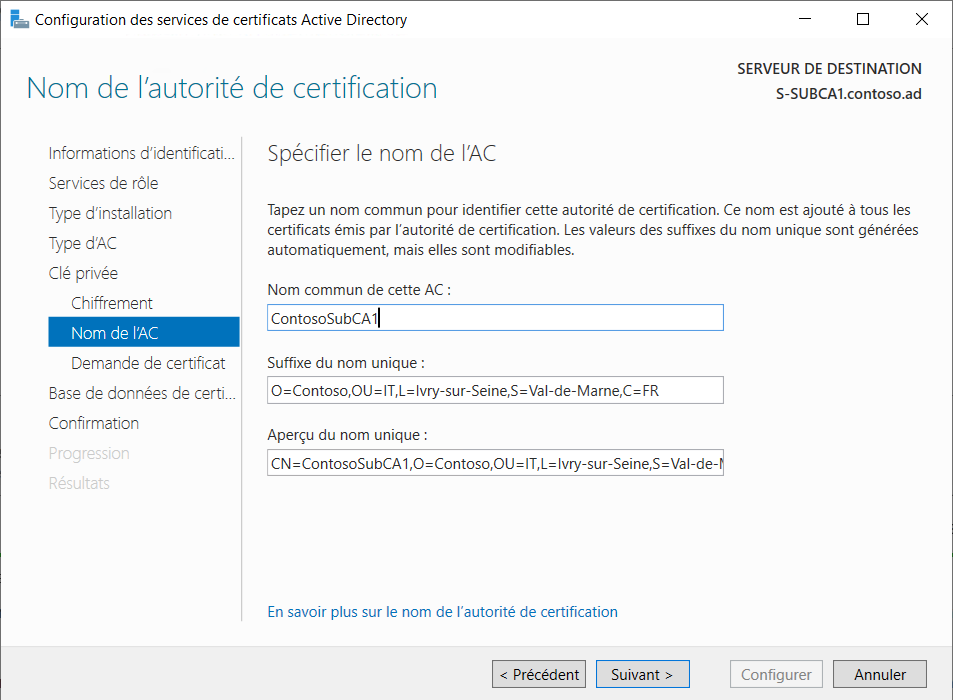Go to the Type d'installation step

110,213
